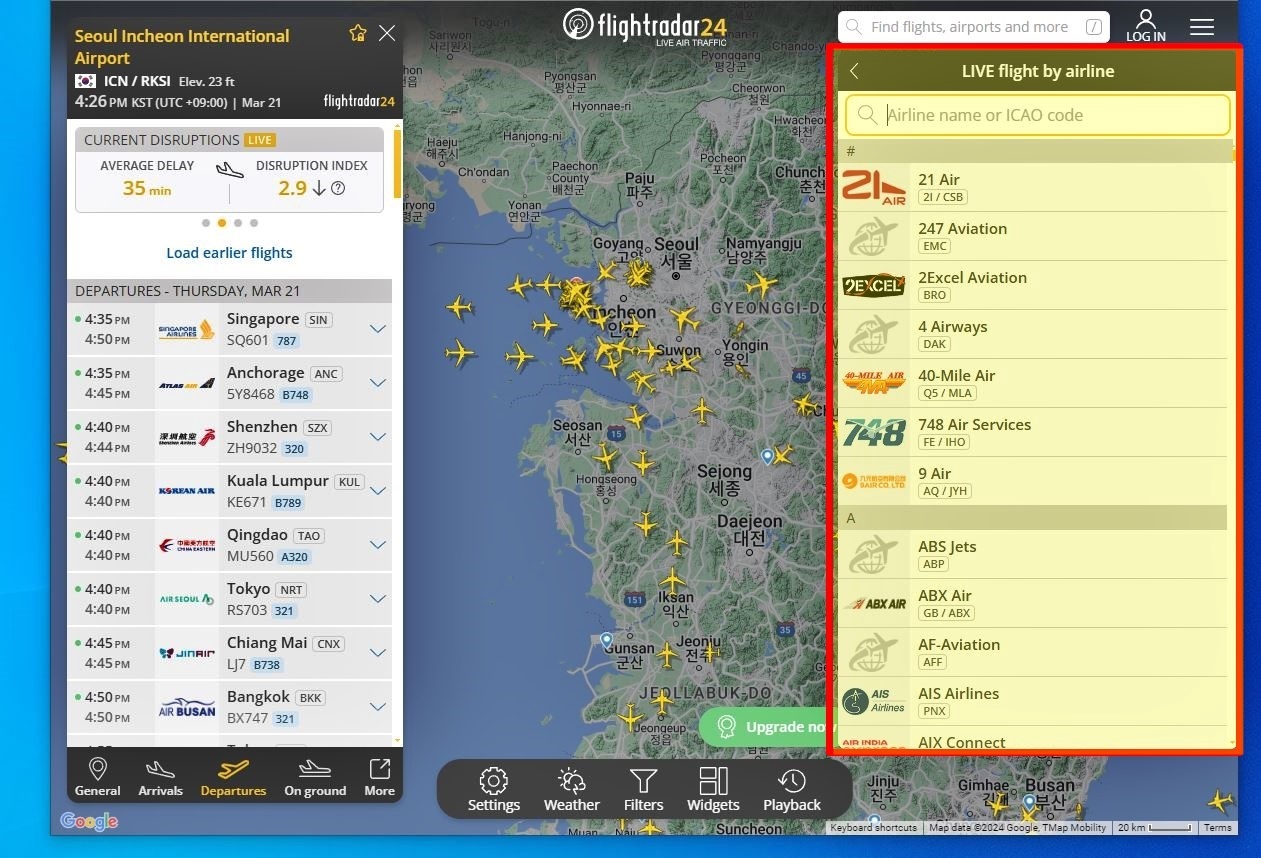Open the Widgets panel

pos(714,790)
